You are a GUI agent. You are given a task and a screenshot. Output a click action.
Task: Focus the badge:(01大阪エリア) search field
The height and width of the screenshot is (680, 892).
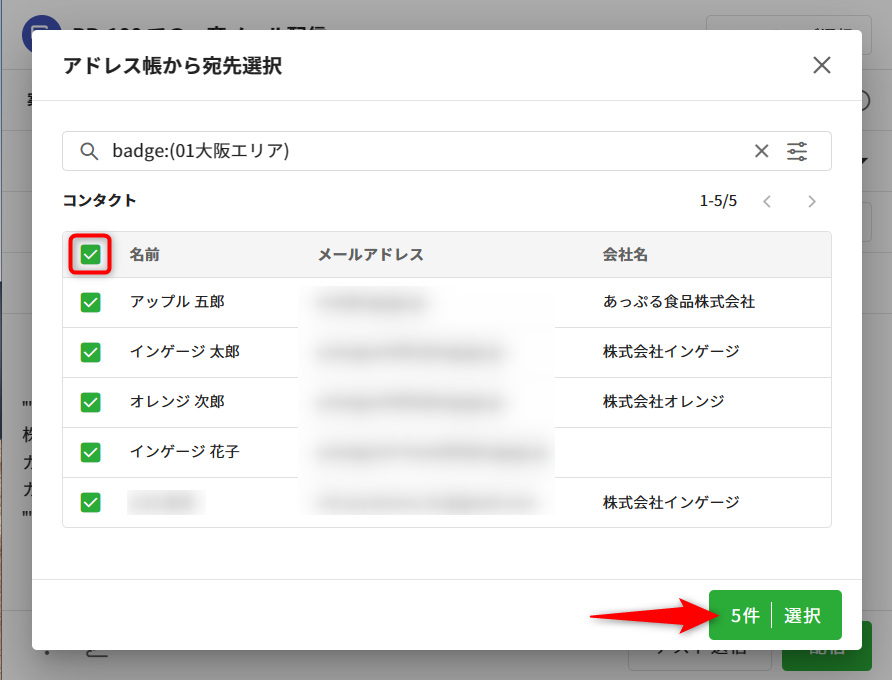pyautogui.click(x=420, y=151)
